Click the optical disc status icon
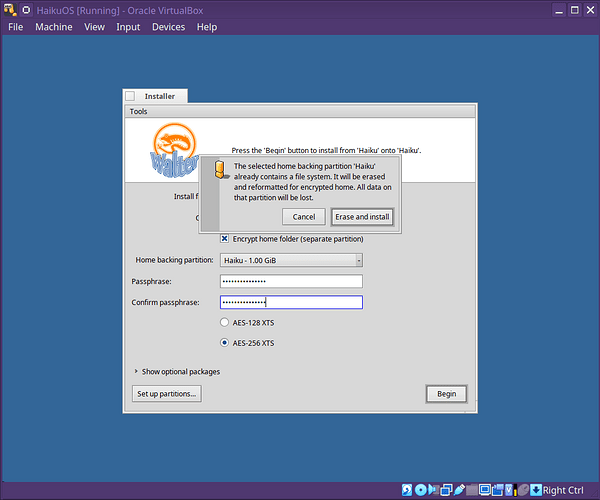600x500 pixels. [x=421, y=490]
